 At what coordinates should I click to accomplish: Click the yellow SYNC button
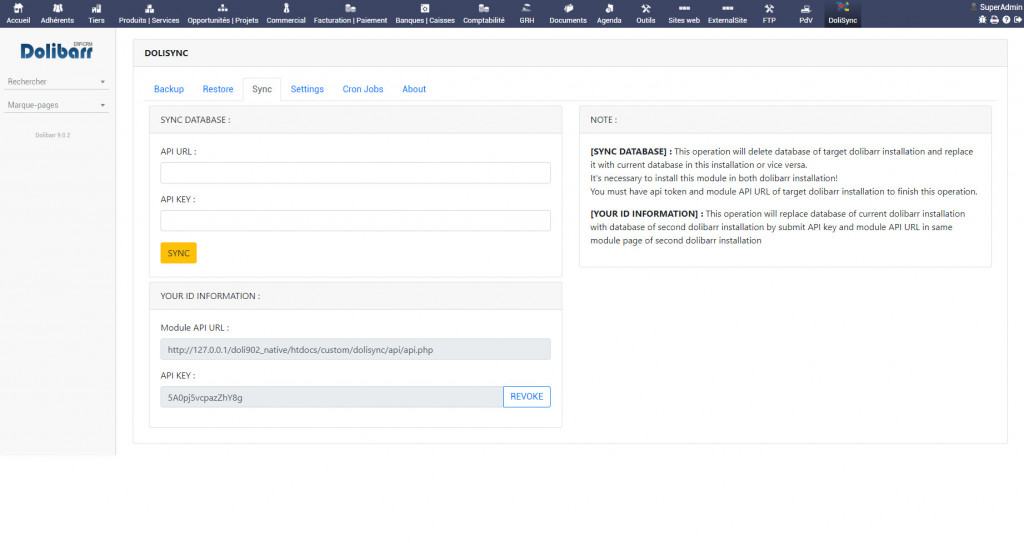(178, 253)
